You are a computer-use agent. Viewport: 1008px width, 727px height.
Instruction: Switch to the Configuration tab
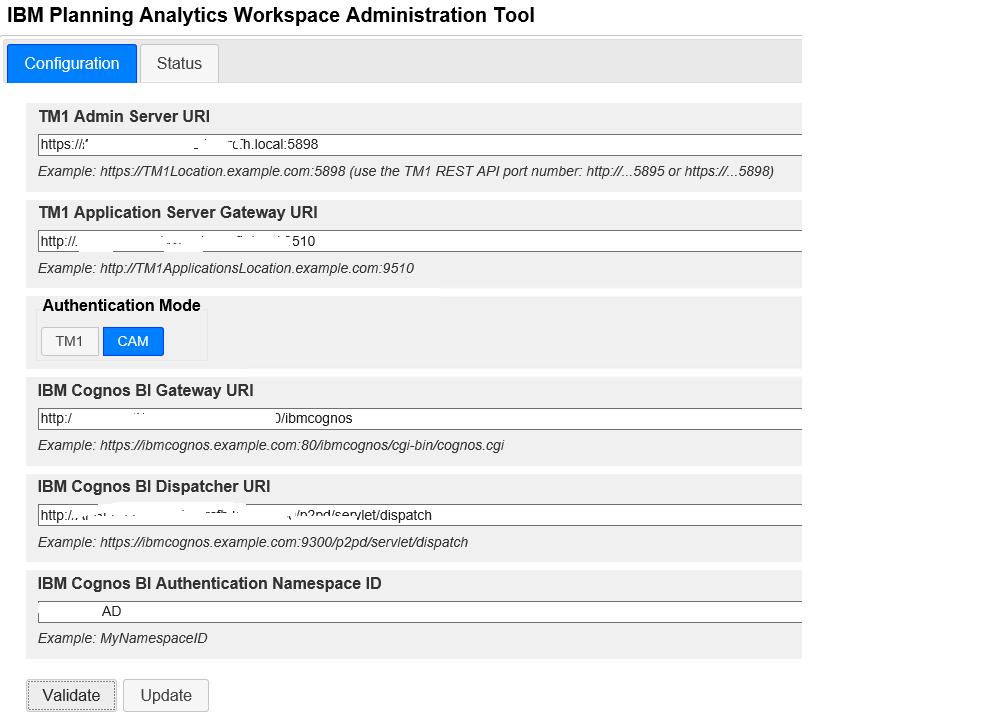click(x=72, y=64)
